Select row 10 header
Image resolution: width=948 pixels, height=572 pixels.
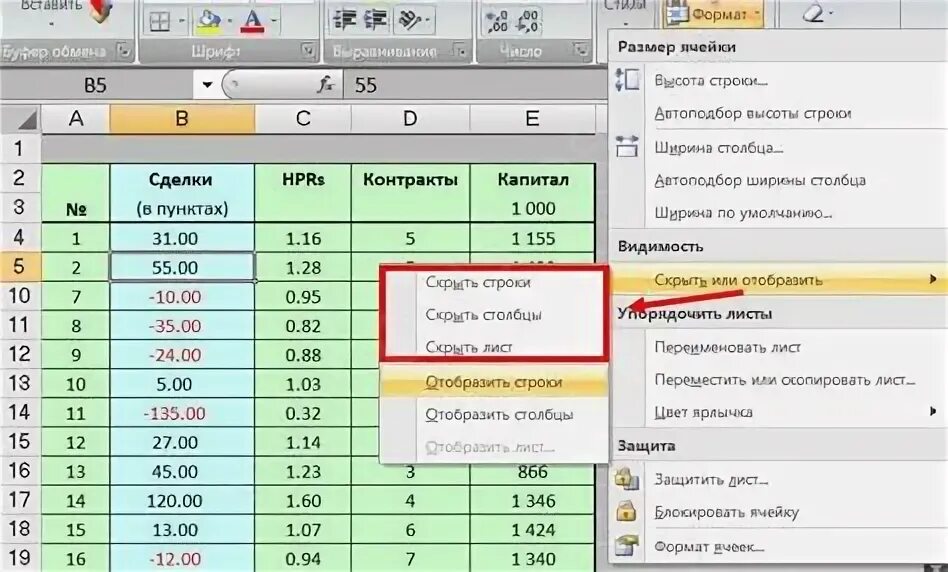click(20, 296)
